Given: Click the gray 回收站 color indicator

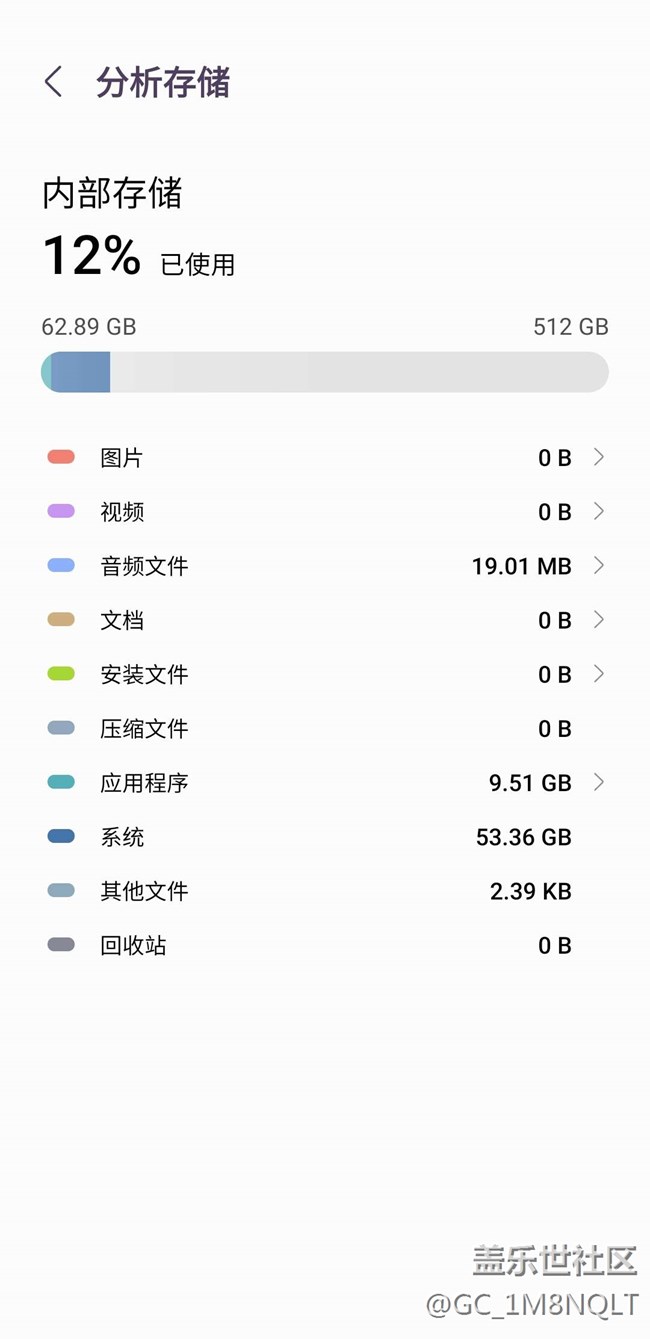Looking at the screenshot, I should [61, 944].
